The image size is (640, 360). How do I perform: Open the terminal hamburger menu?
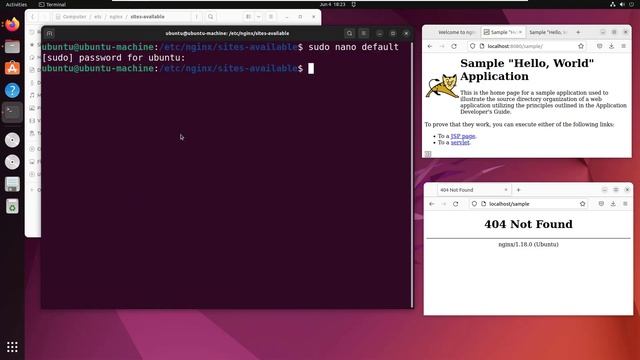tap(364, 33)
